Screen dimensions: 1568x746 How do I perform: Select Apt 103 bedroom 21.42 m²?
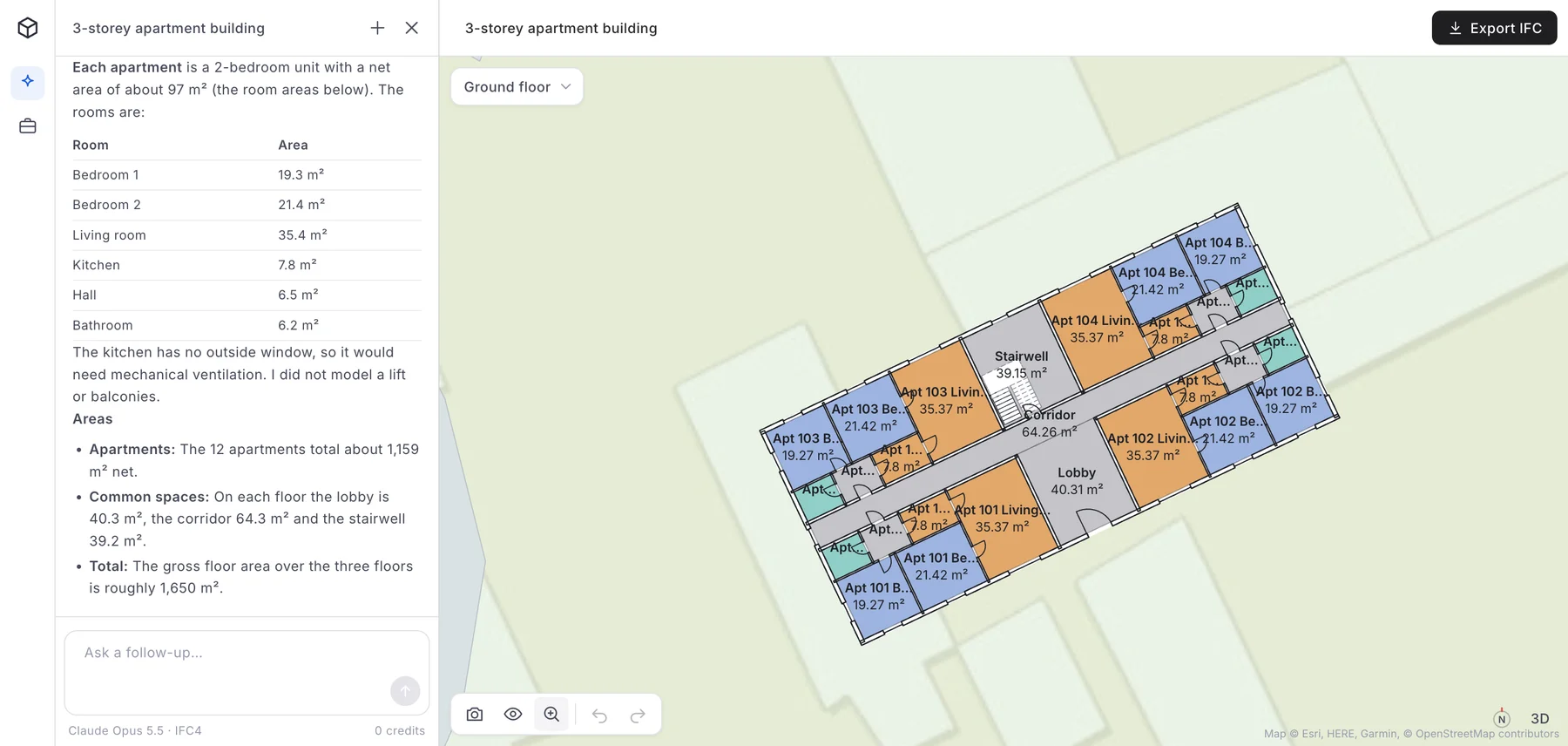pyautogui.click(x=870, y=417)
